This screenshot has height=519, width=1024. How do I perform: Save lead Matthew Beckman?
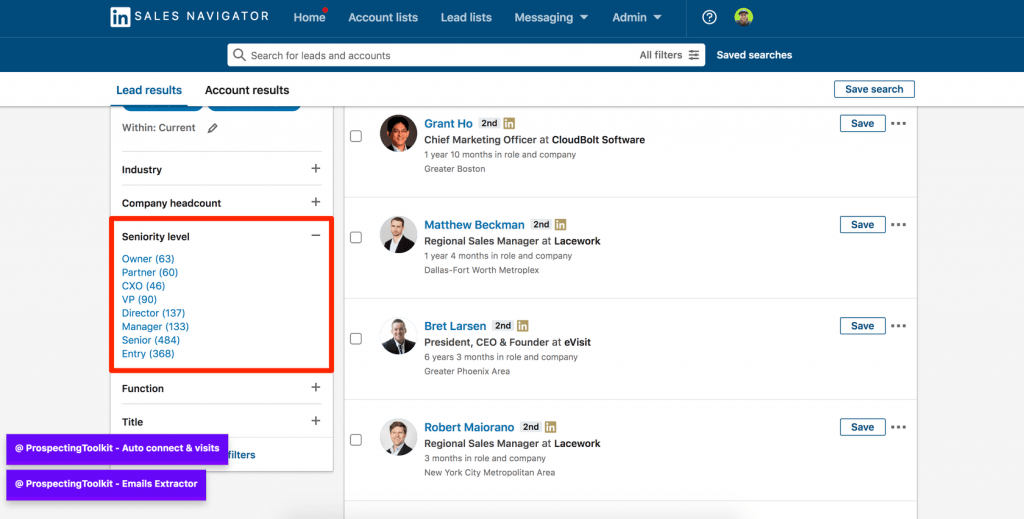tap(862, 225)
